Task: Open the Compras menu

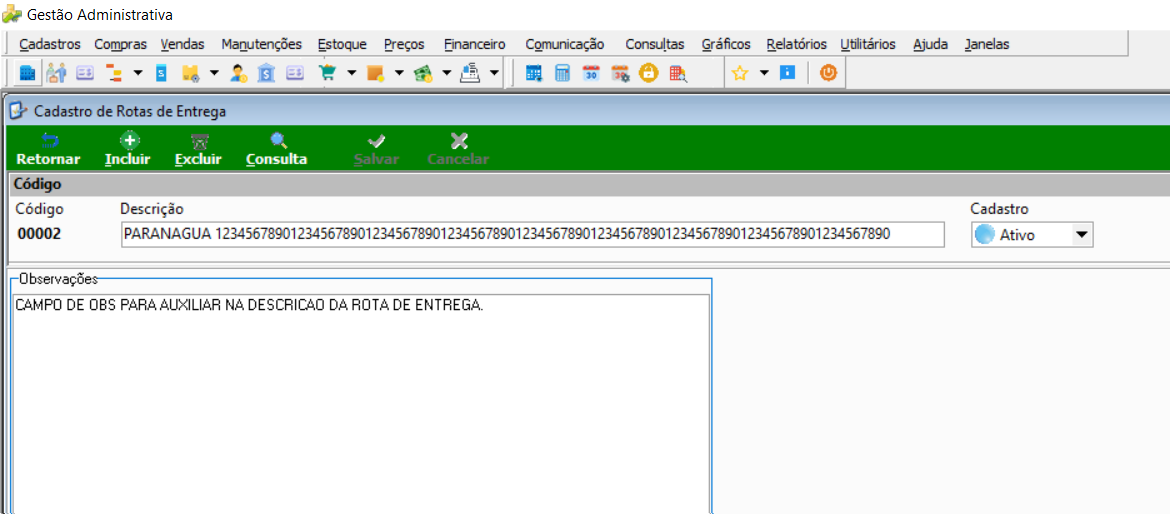Action: click(121, 44)
